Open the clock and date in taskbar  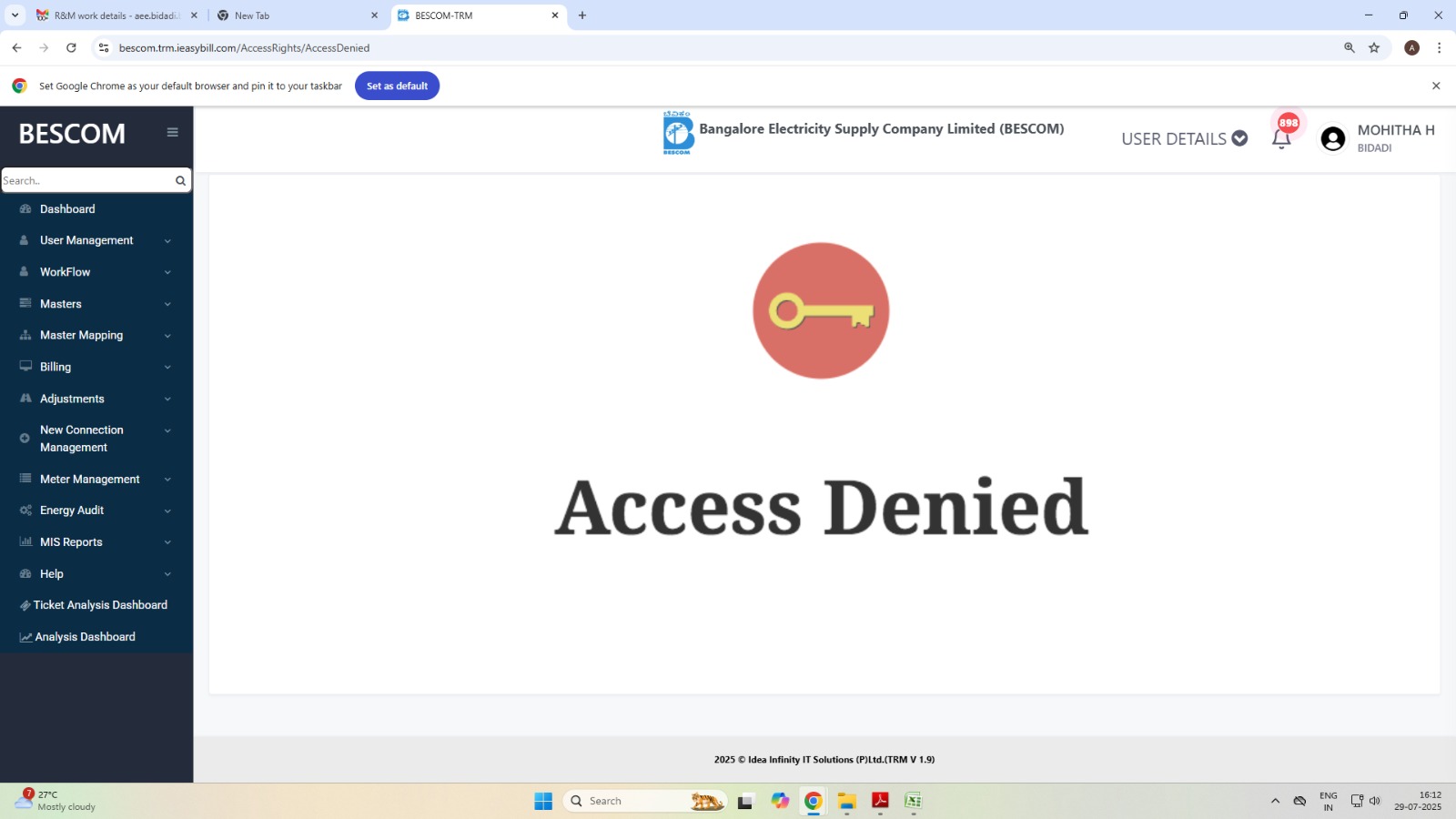[1419, 801]
